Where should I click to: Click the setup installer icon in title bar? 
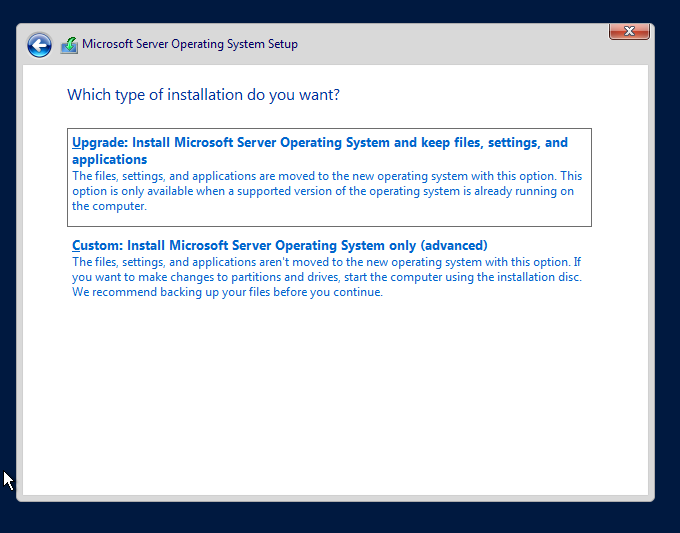pyautogui.click(x=69, y=45)
